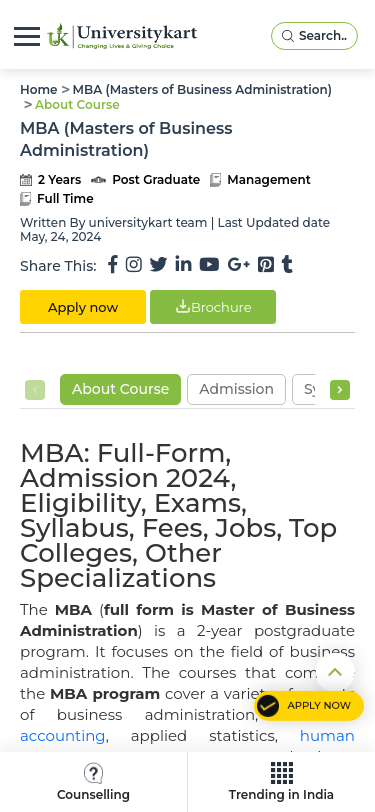Viewport: 375px width, 812px height.
Task: Open the Search field
Action: click(314, 36)
